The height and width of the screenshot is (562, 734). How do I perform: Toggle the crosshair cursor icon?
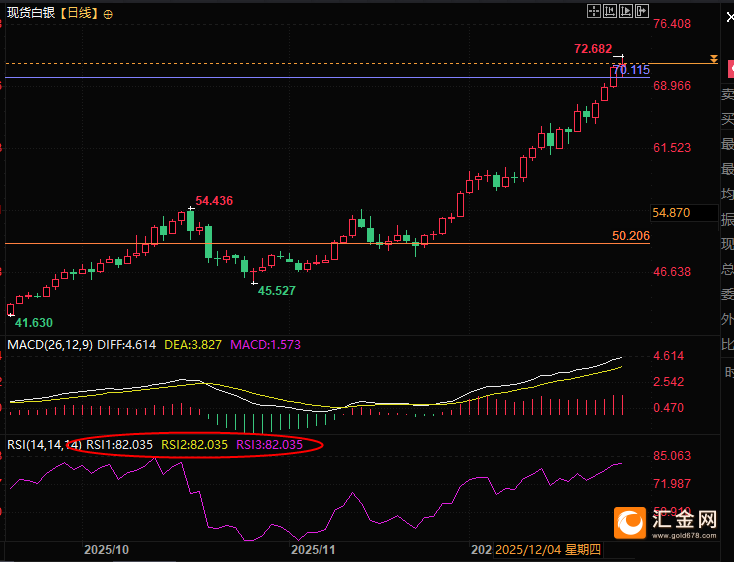[x=594, y=11]
